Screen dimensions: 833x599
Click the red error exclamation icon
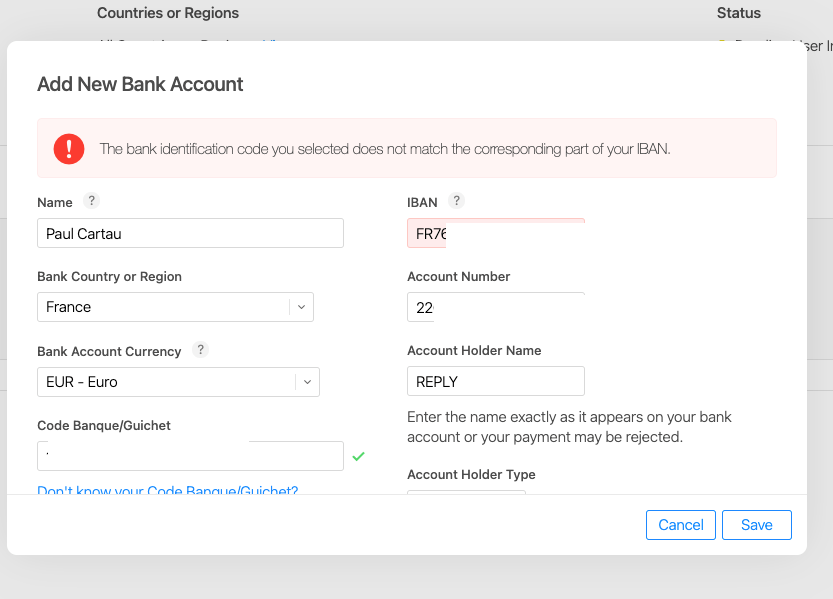(68, 148)
